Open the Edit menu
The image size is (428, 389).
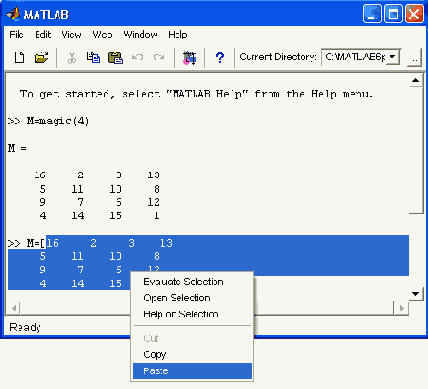43,35
